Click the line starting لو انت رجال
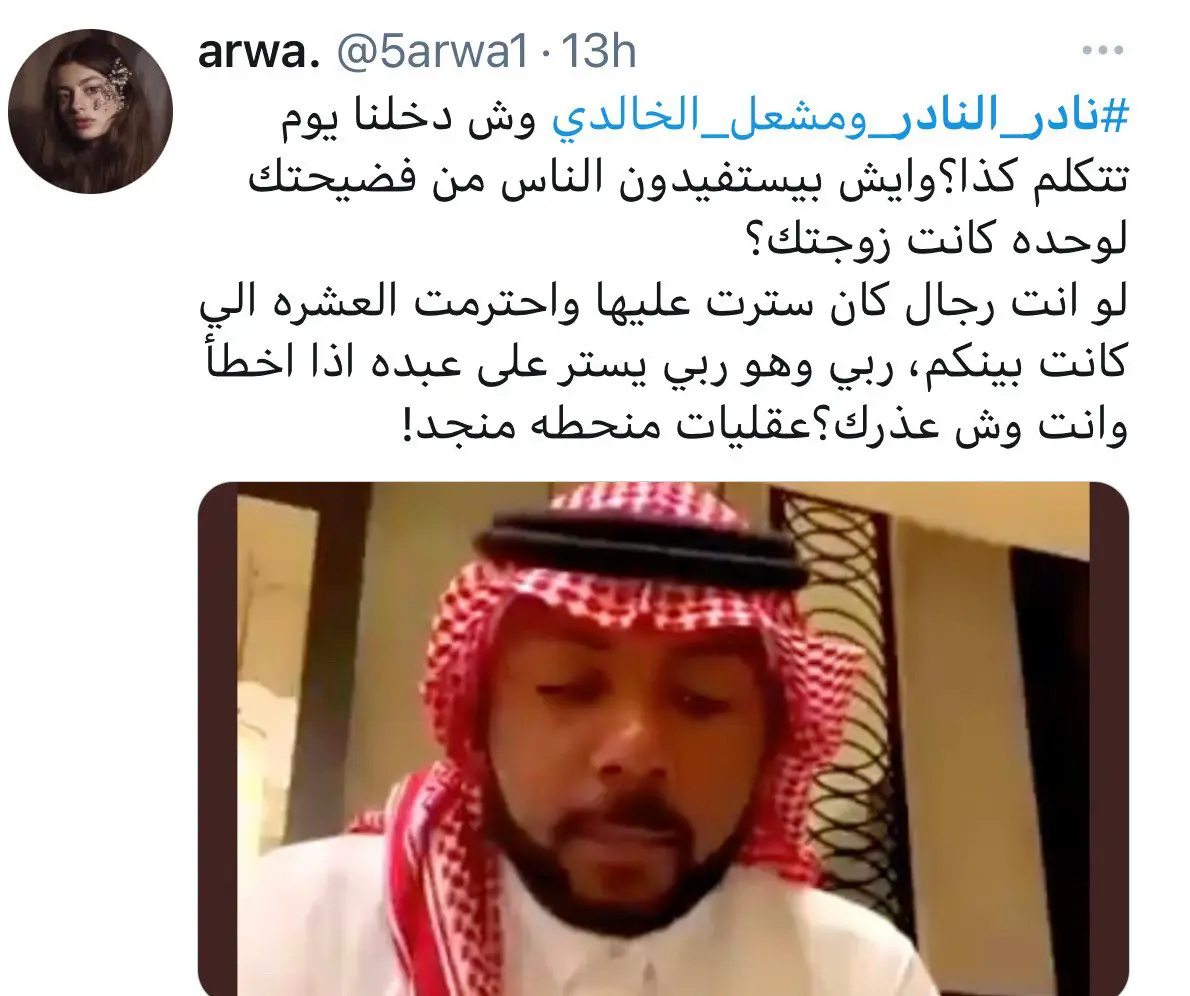The width and height of the screenshot is (1190, 996). click(x=664, y=302)
